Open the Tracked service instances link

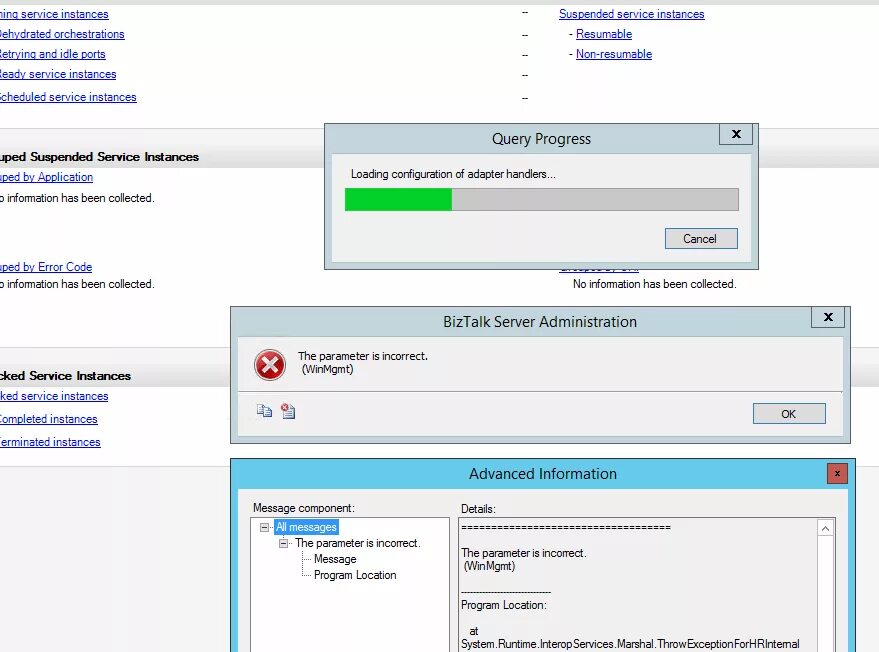tap(54, 396)
